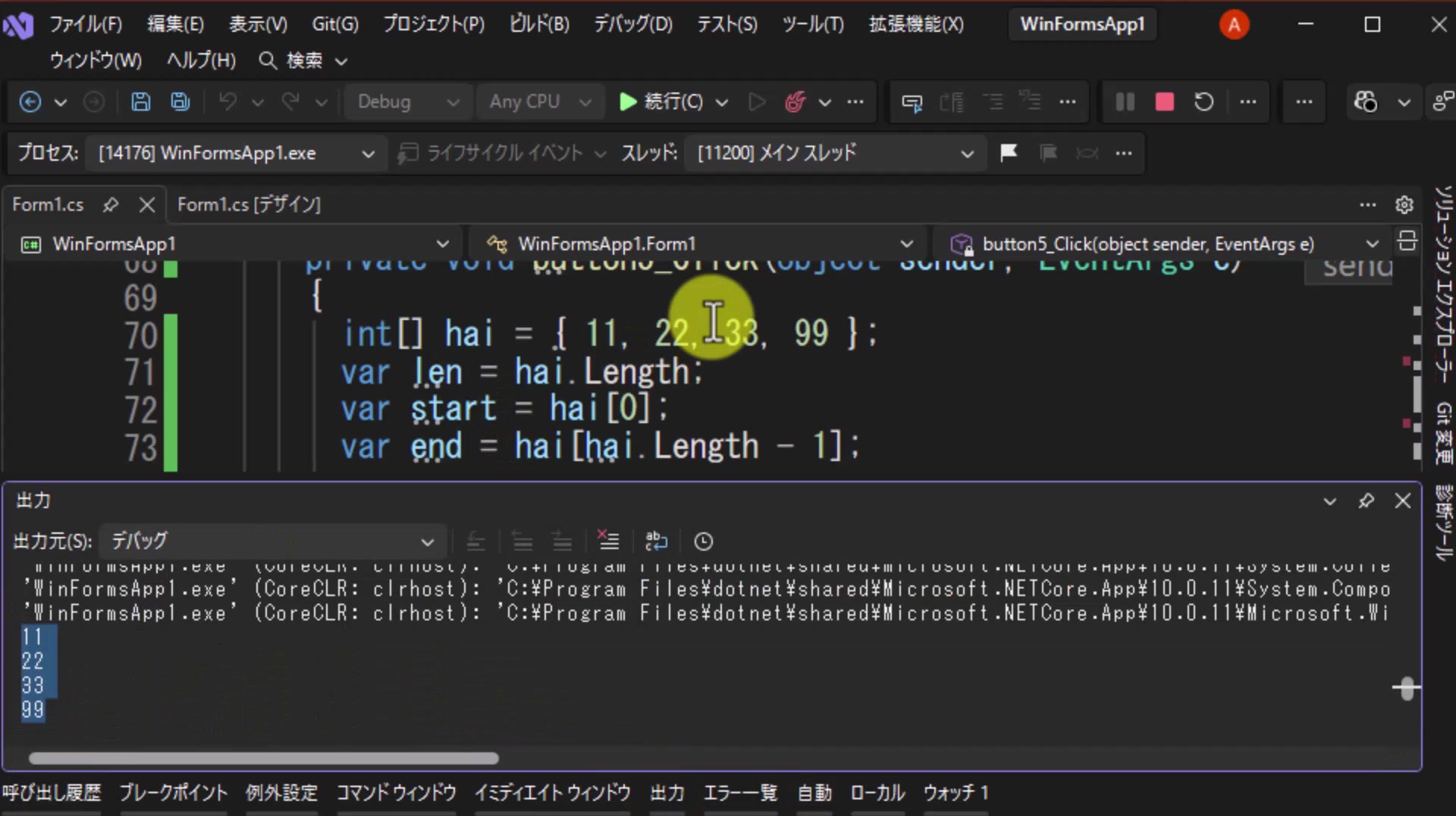Viewport: 1456px width, 816px height.
Task: Click the navigate backward arrow icon
Action: [x=30, y=102]
